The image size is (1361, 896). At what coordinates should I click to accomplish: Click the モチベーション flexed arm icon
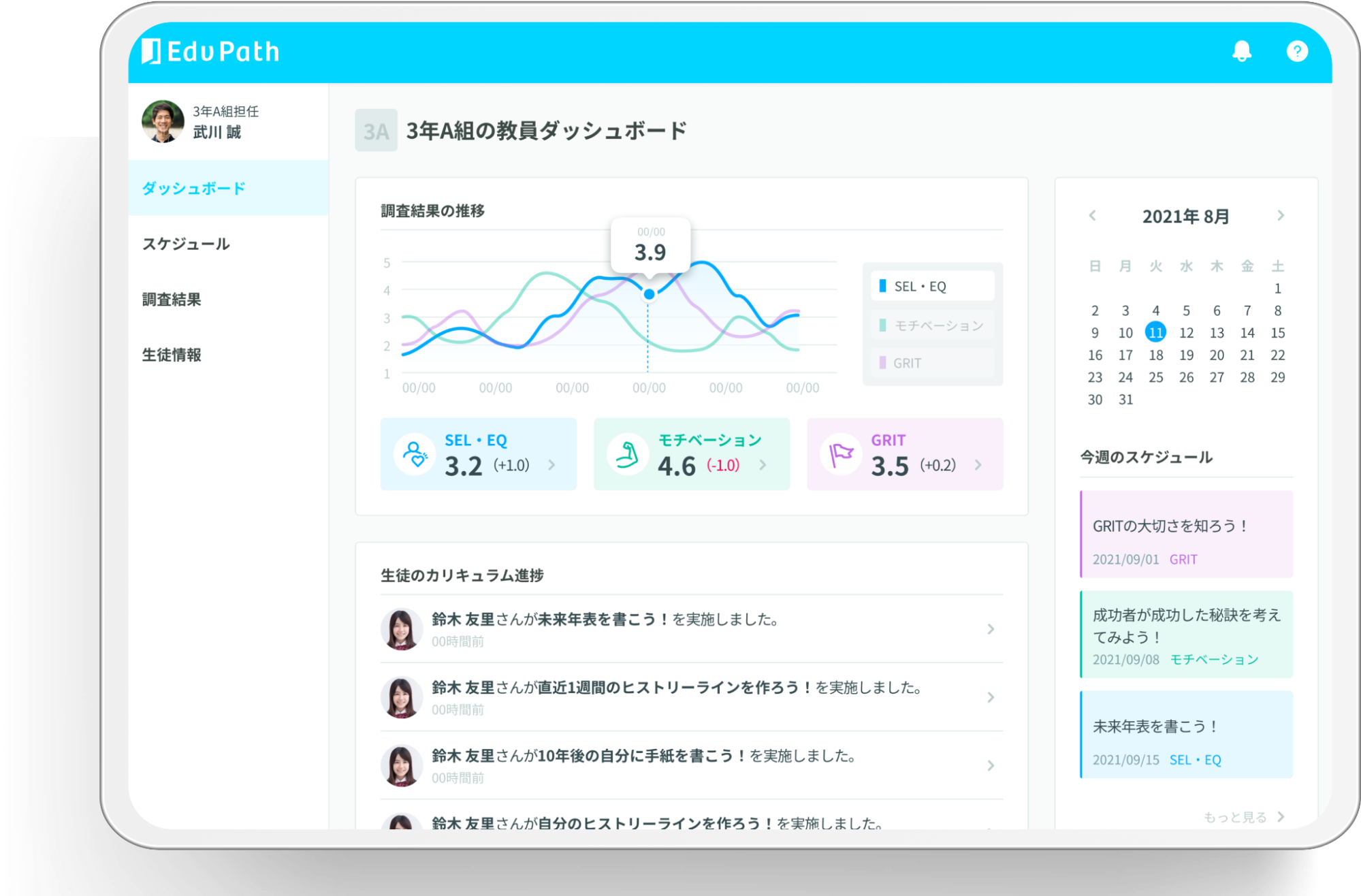tap(627, 454)
